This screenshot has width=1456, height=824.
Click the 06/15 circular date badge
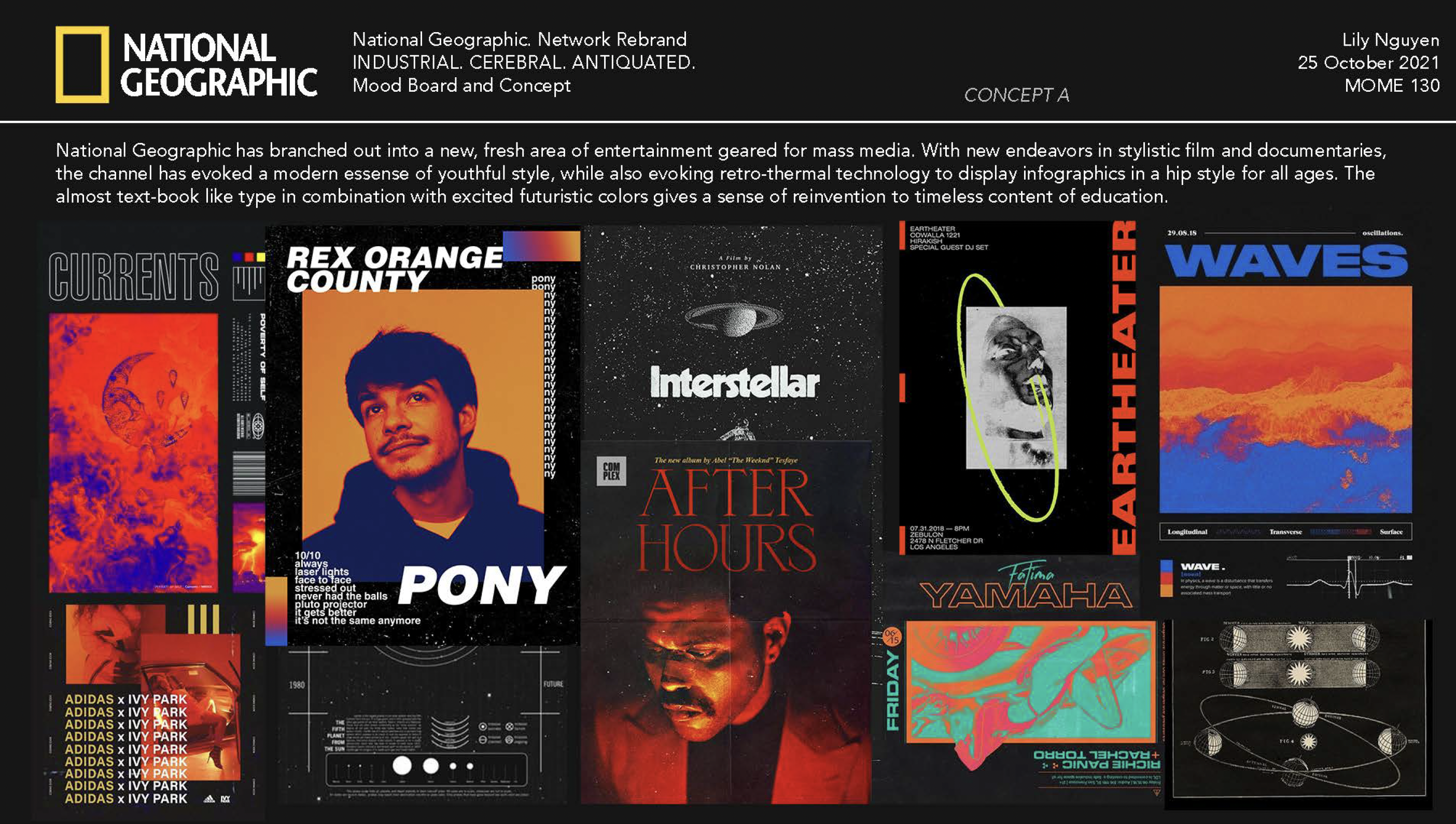892,637
